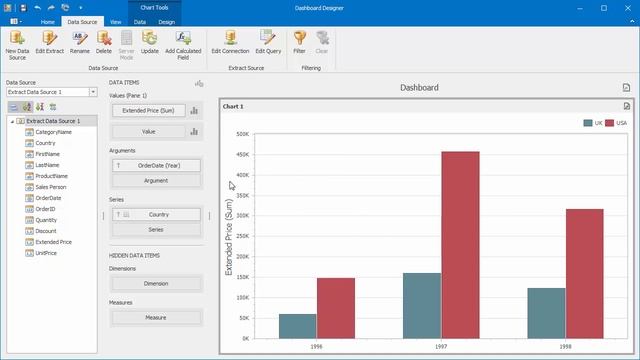Click the OrderDate (Year) argument item
This screenshot has width=640, height=360.
tap(156, 165)
